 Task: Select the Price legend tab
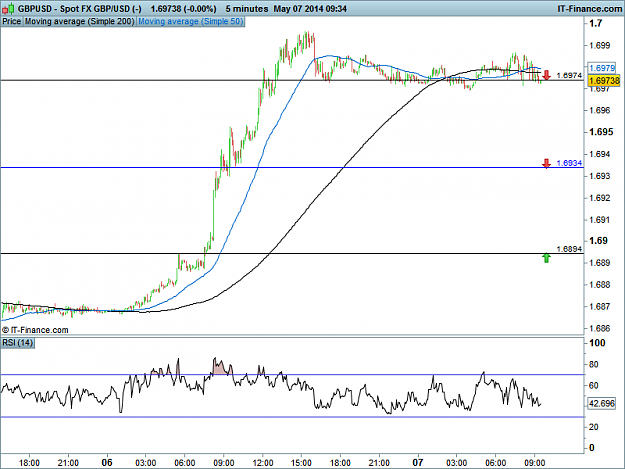pos(12,22)
